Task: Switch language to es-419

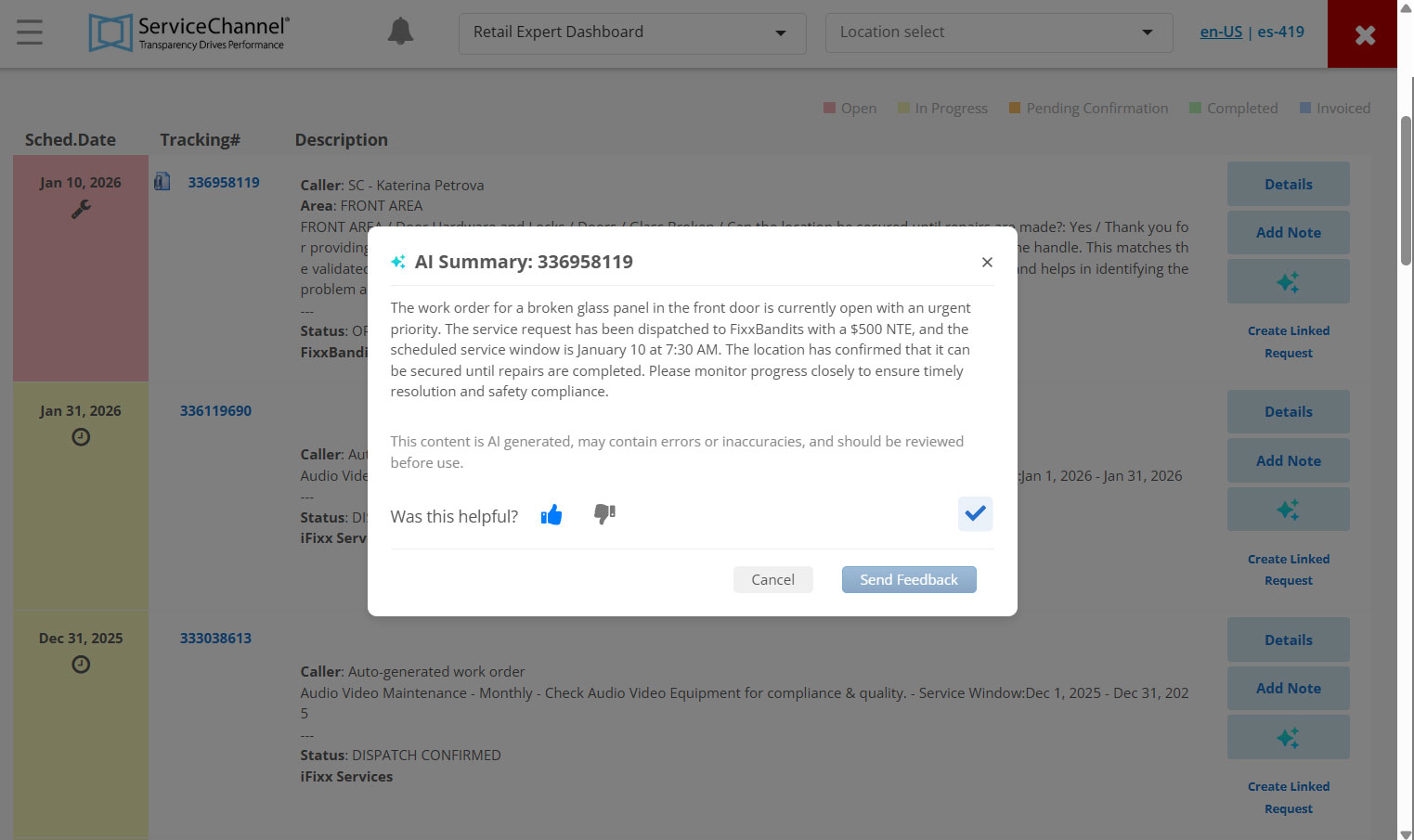Action: pyautogui.click(x=1280, y=32)
